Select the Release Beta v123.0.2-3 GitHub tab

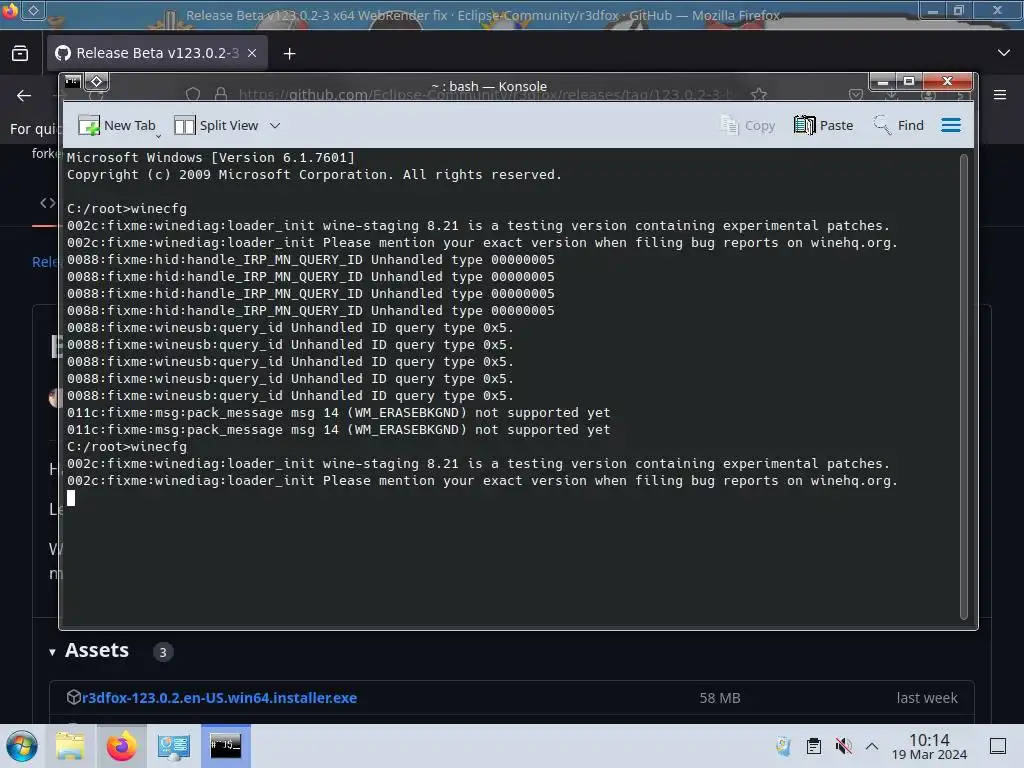[x=157, y=54]
